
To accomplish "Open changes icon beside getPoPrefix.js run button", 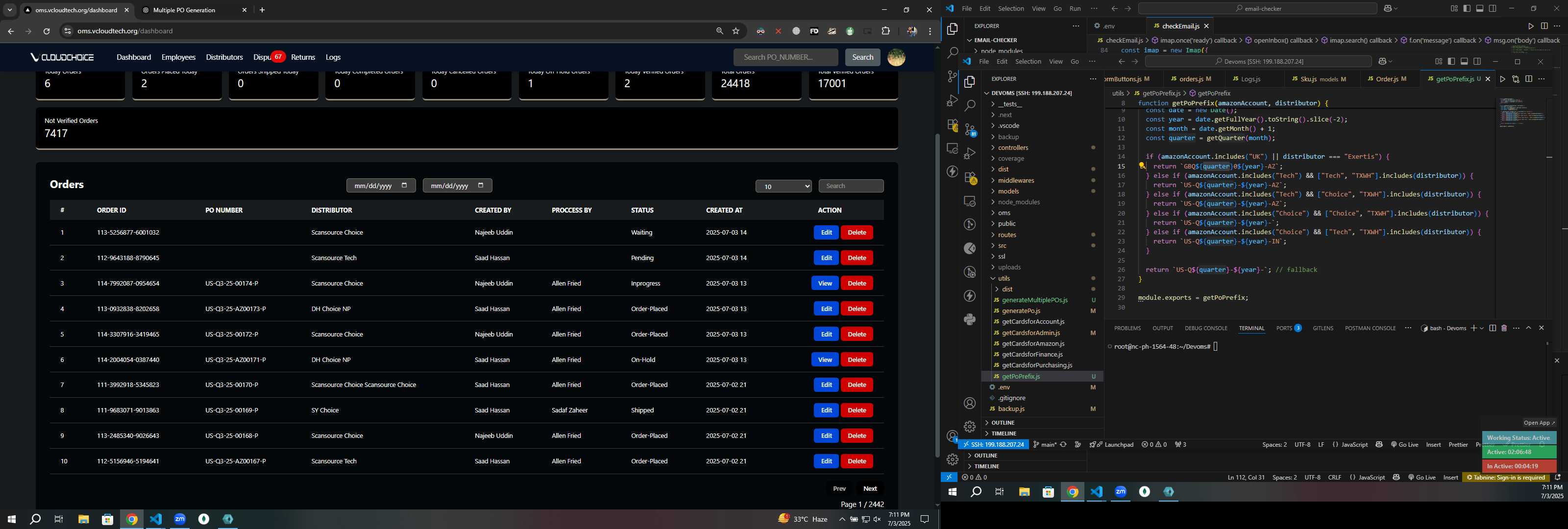I will coord(1516,79).
